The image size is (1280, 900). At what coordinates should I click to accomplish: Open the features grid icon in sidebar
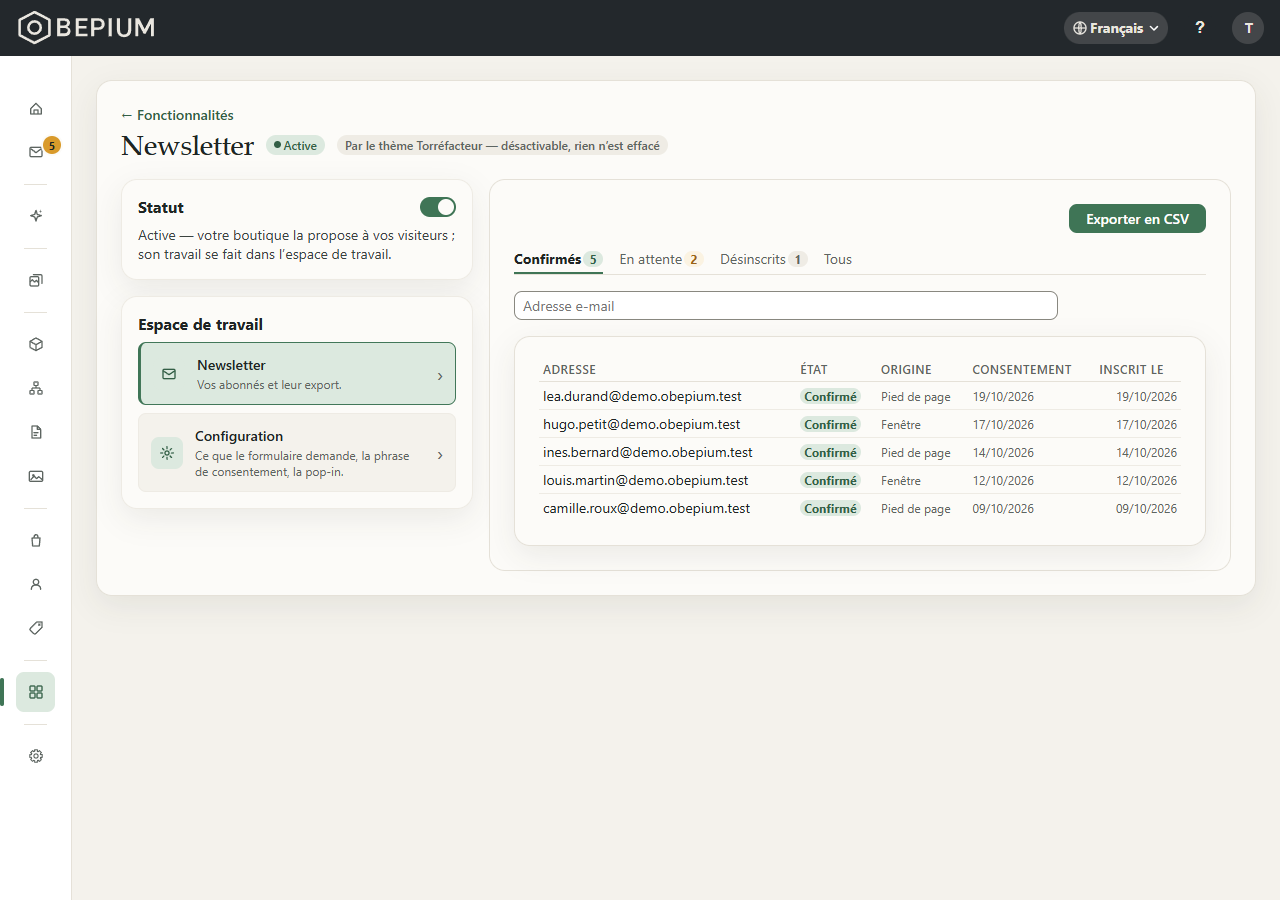pos(36,692)
